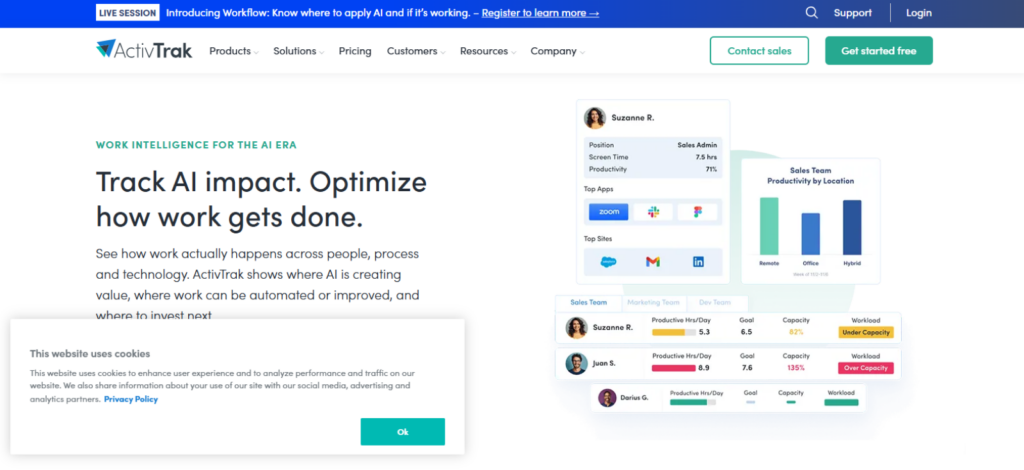The height and width of the screenshot is (470, 1024).
Task: Expand the Solutions menu
Action: (x=298, y=51)
